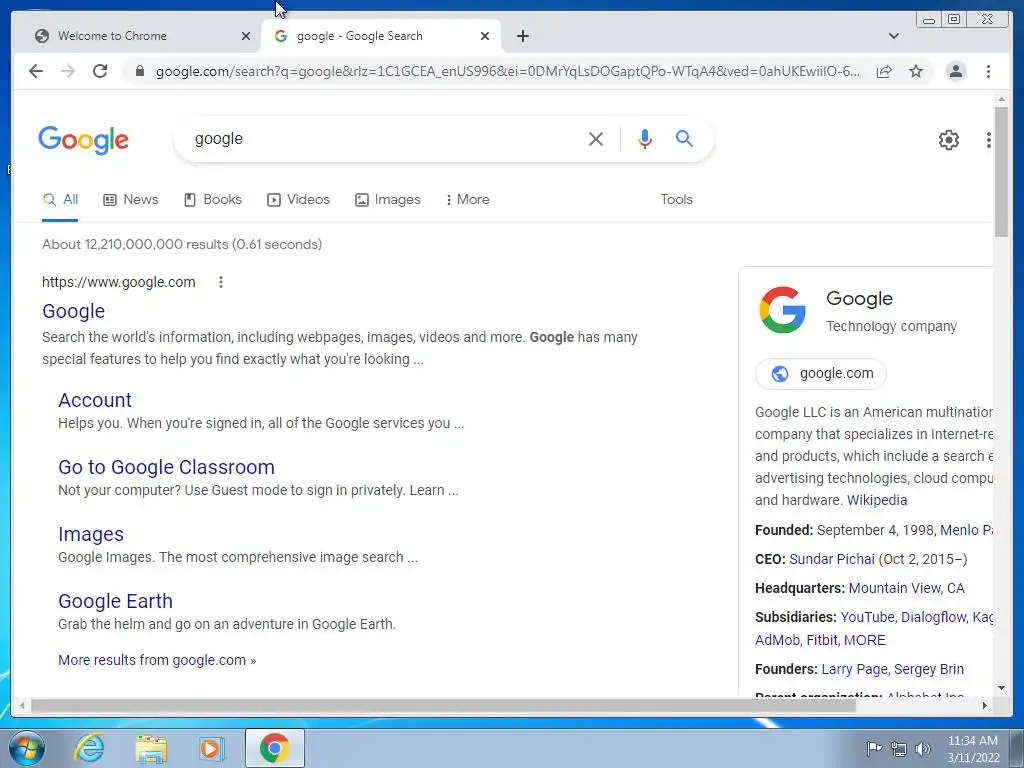1024x768 pixels.
Task: Switch to the News results tab
Action: coord(131,200)
